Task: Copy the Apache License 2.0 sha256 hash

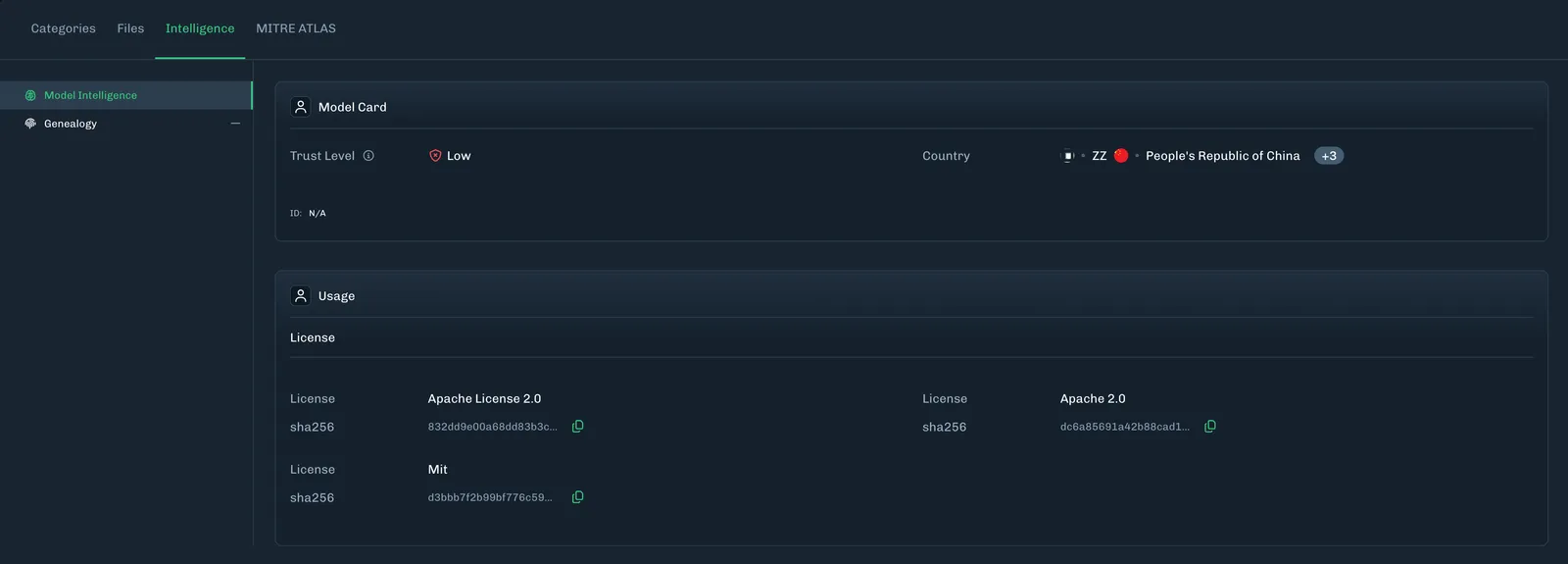Action: (x=577, y=427)
